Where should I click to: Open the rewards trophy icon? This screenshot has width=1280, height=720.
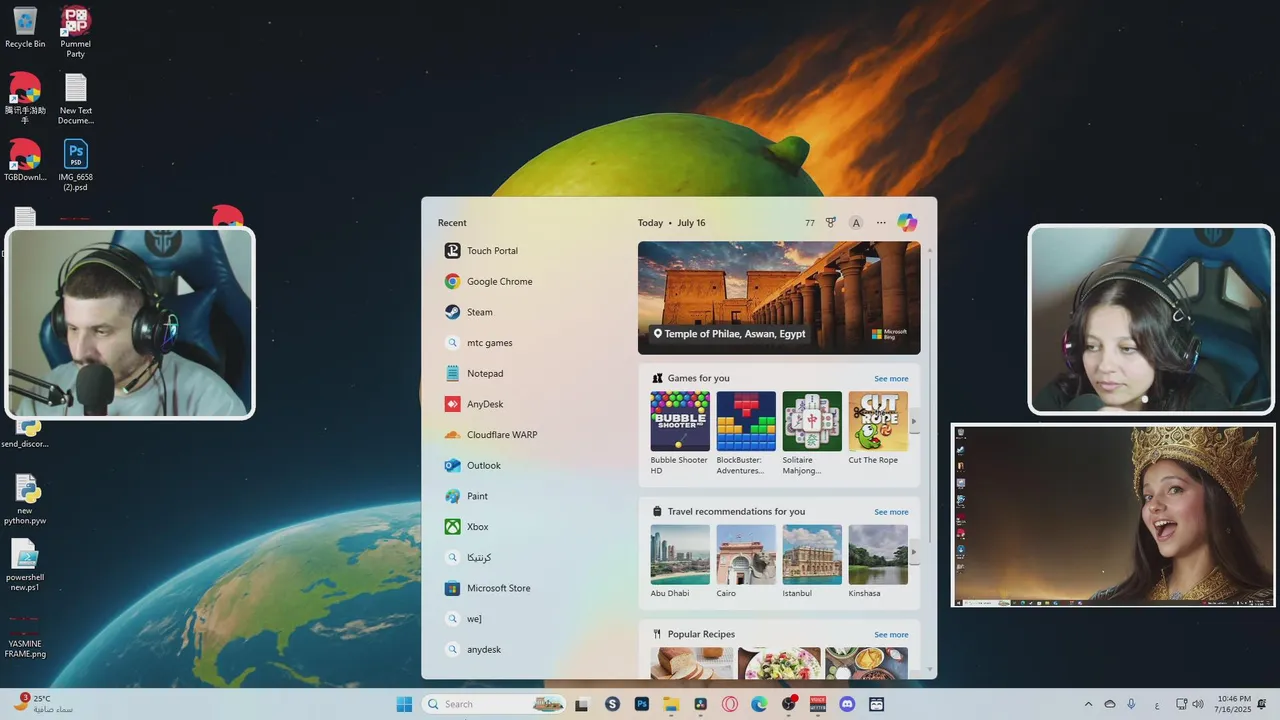tap(831, 223)
